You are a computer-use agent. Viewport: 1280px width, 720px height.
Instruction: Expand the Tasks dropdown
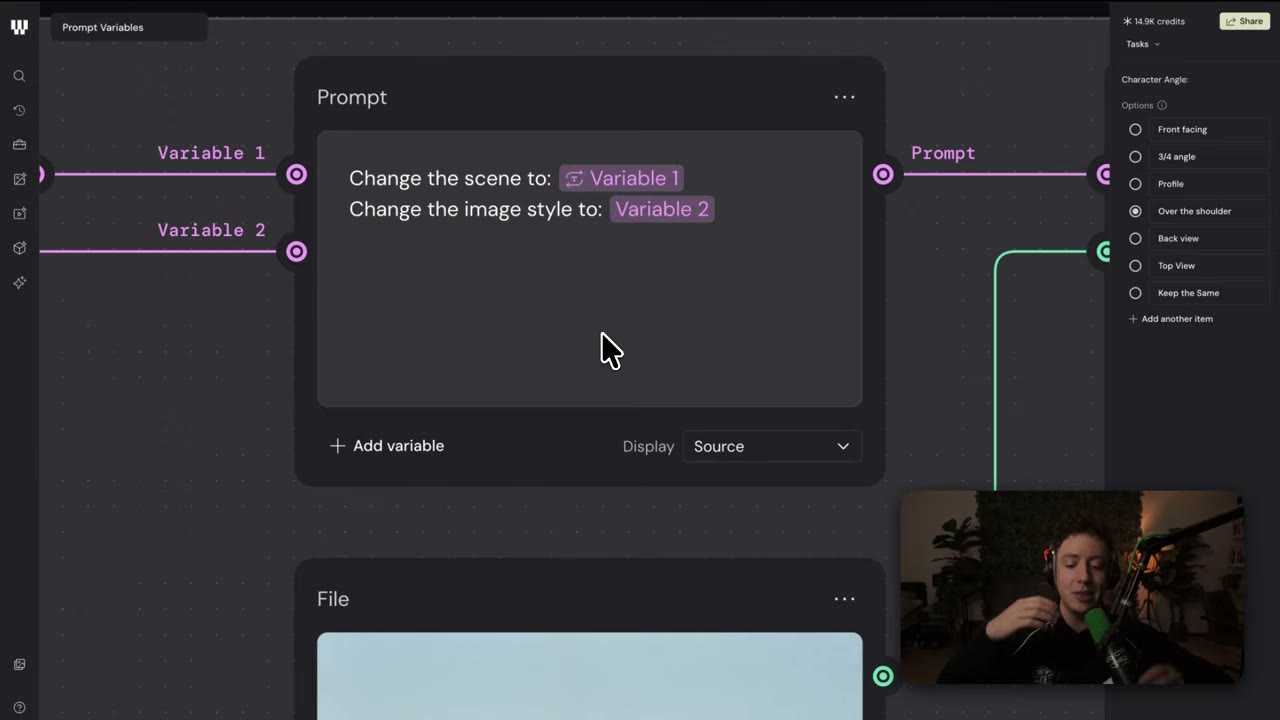[x=1142, y=44]
